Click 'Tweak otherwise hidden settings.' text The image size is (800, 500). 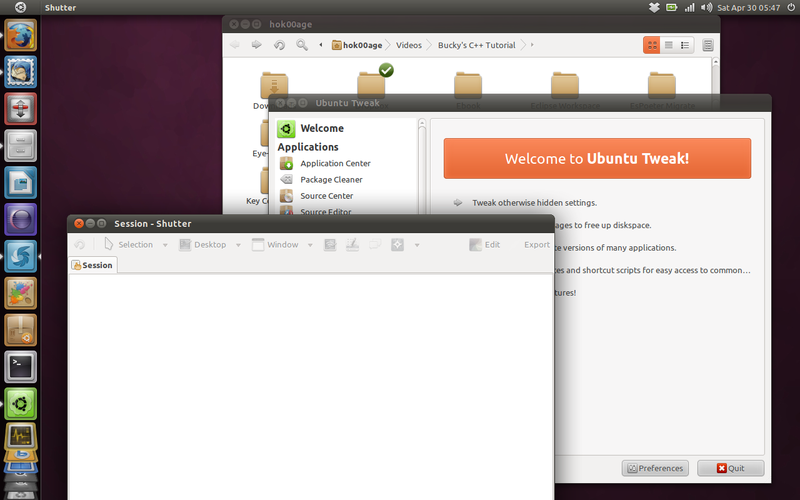pos(534,203)
